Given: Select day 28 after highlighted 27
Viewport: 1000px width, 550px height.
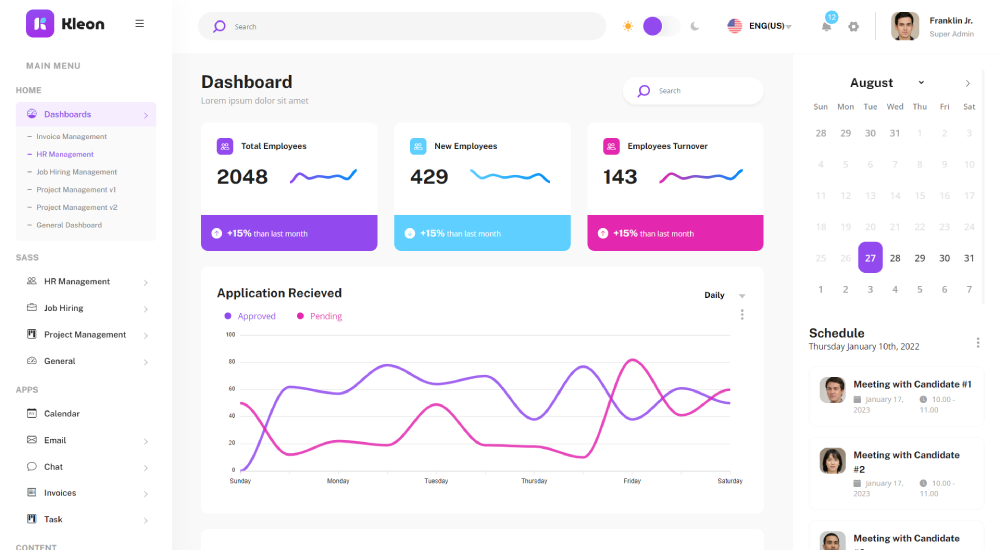Looking at the screenshot, I should point(895,258).
